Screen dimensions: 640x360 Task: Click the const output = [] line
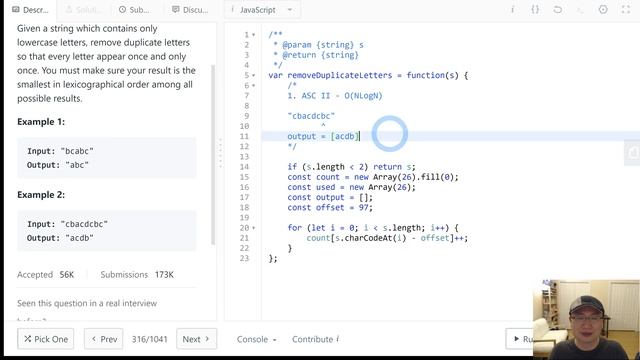click(x=330, y=198)
